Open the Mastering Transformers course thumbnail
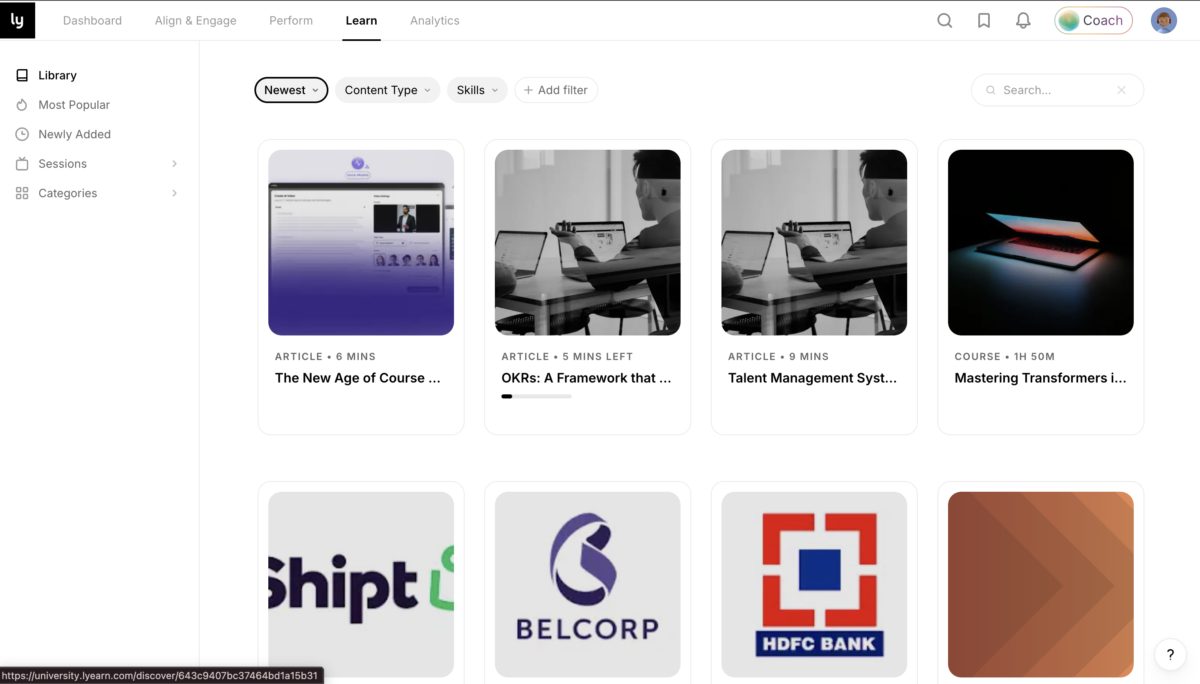Screen dimensions: 1200x684 point(1040,242)
